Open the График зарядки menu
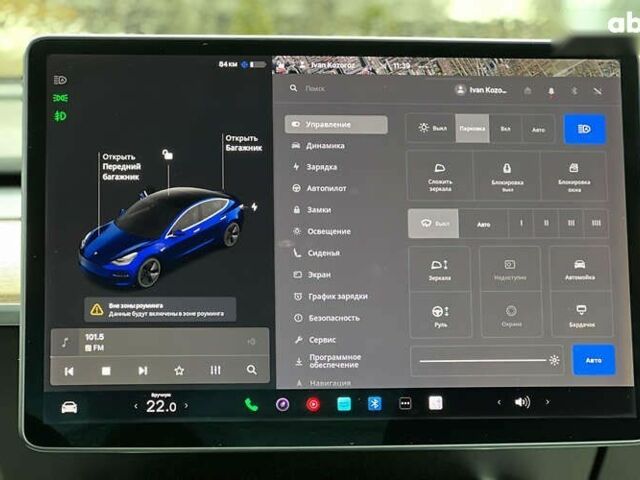The height and width of the screenshot is (480, 640). [331, 296]
